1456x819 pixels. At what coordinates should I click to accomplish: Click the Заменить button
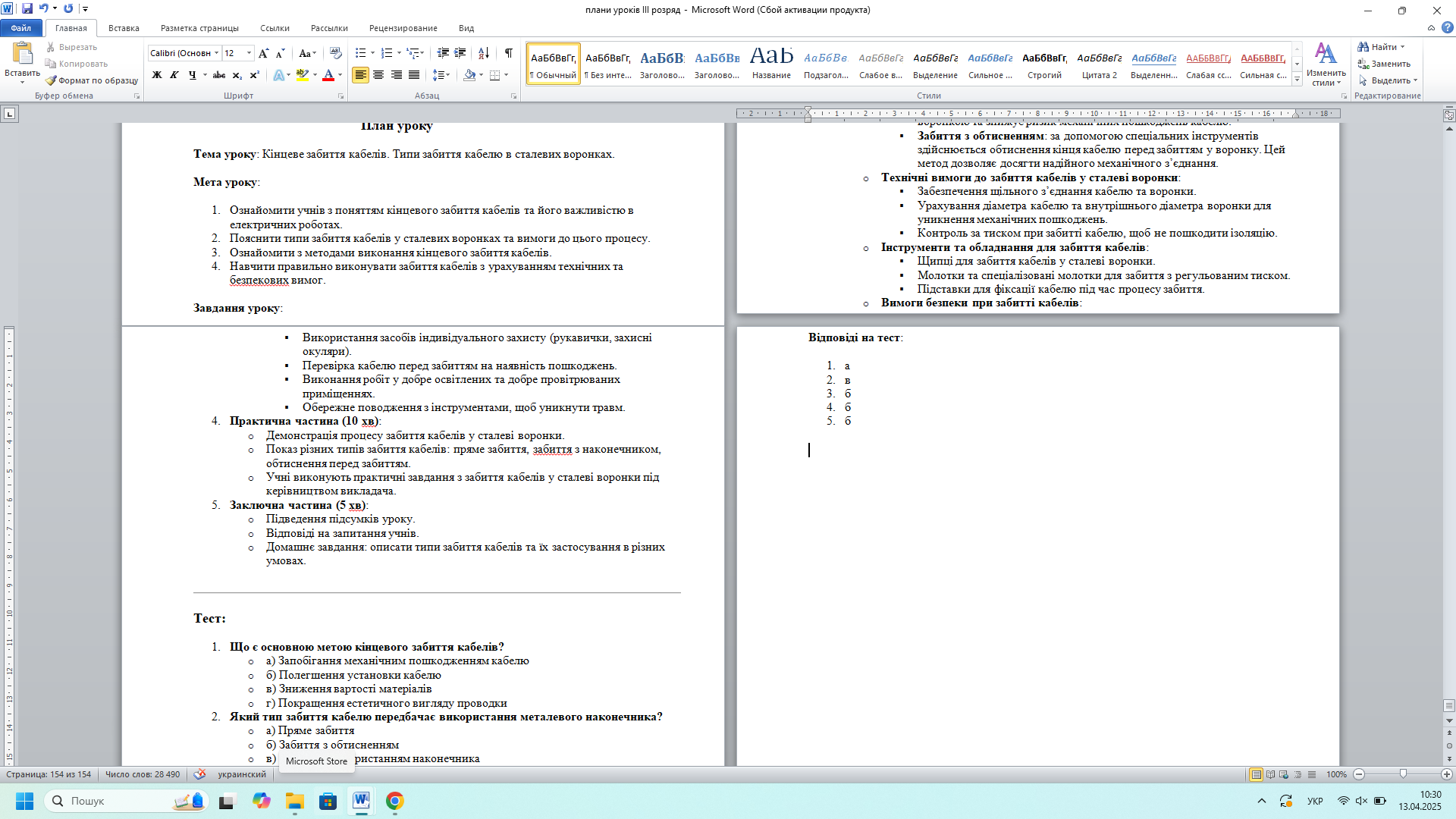coord(1384,64)
